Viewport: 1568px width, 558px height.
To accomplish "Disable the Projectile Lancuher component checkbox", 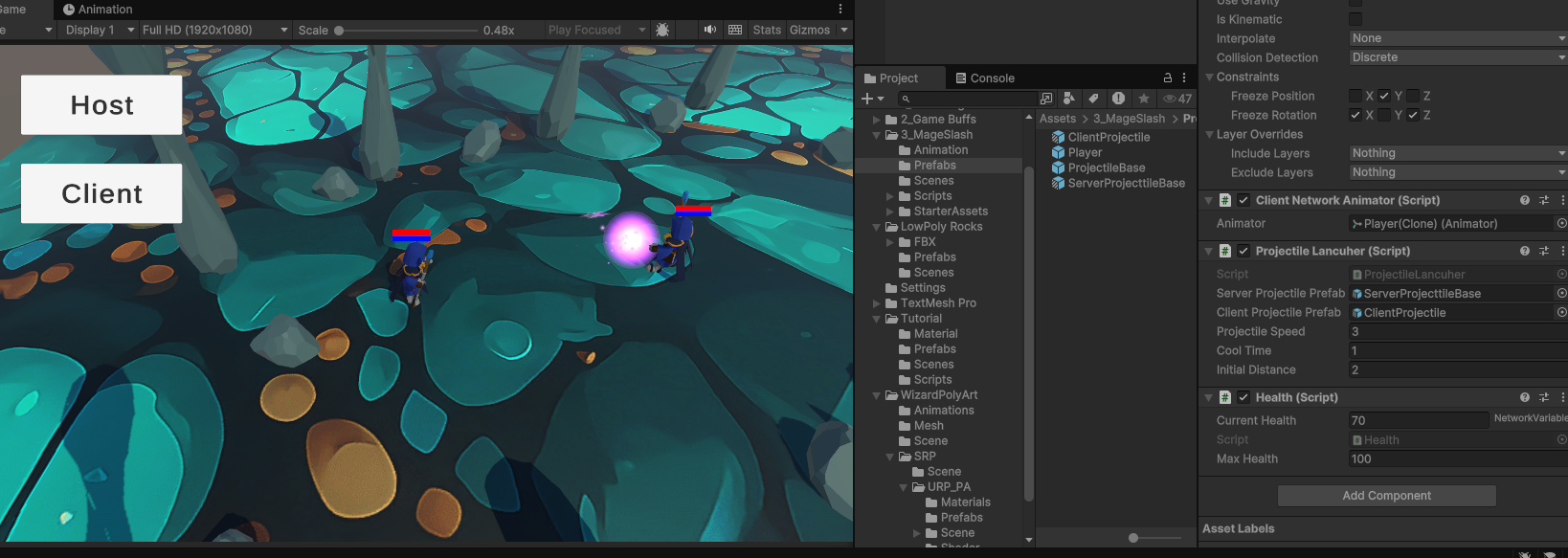I will (x=1243, y=251).
